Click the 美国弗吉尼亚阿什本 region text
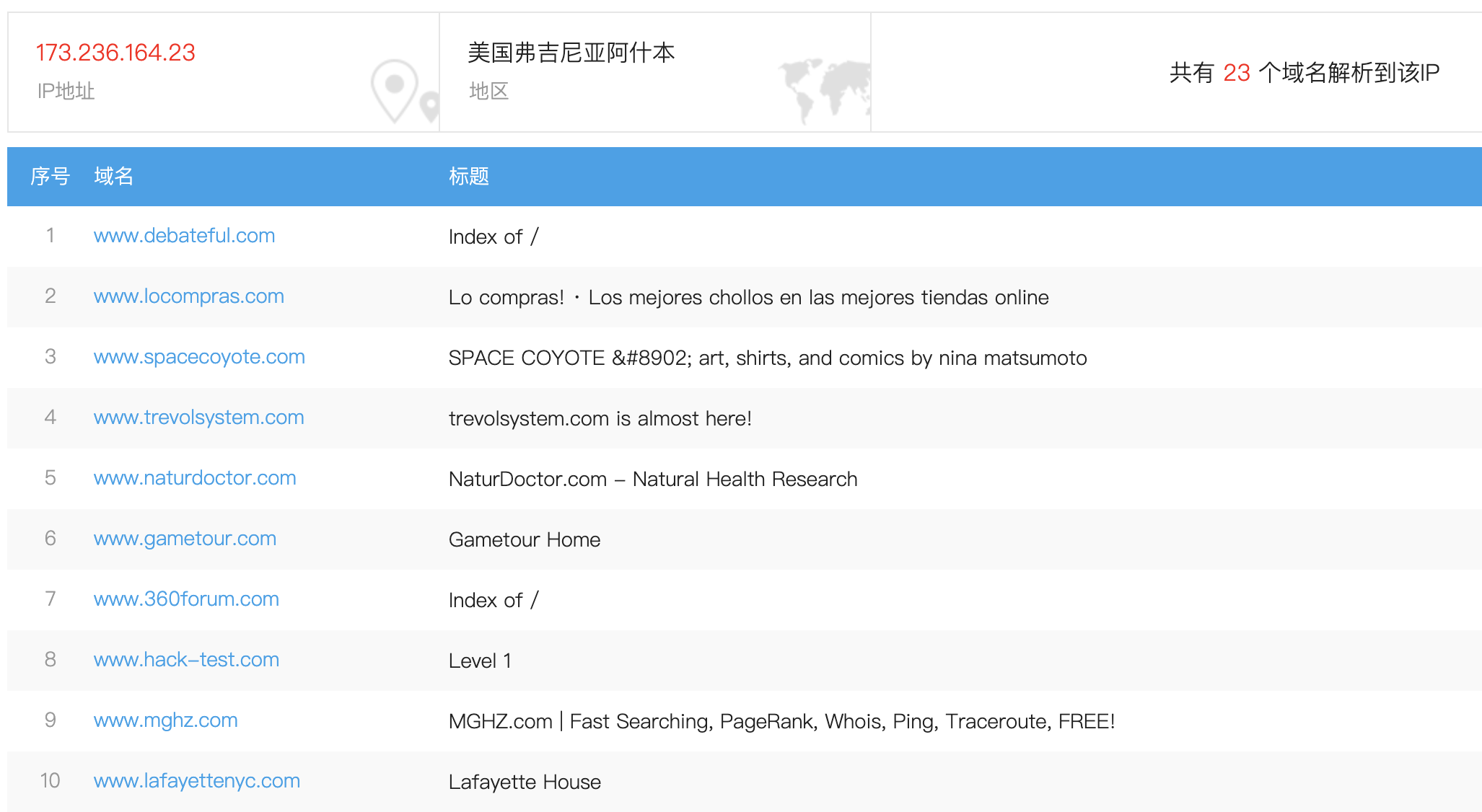The width and height of the screenshot is (1482, 812). 571,53
